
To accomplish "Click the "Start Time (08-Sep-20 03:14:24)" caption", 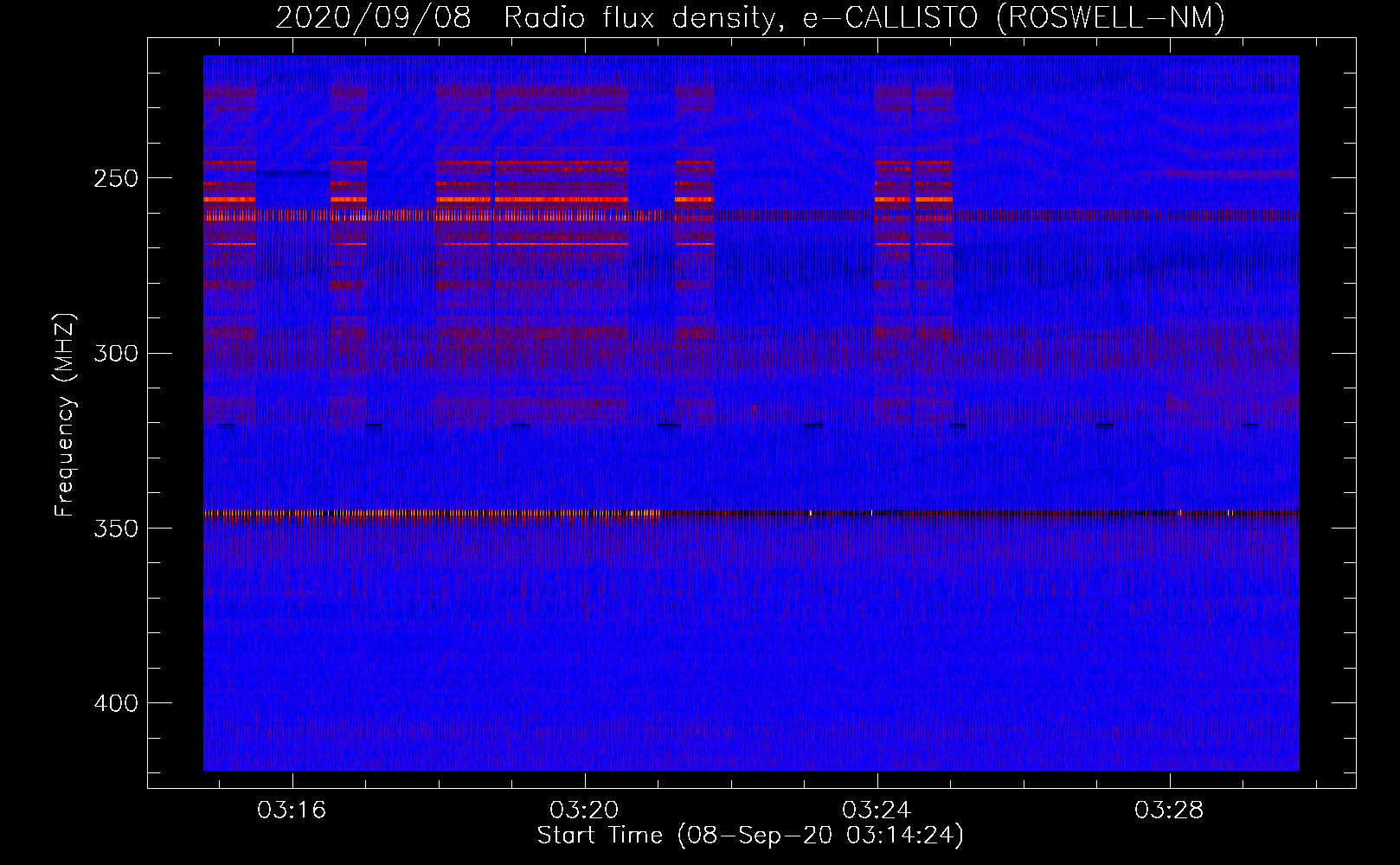I will (750, 836).
